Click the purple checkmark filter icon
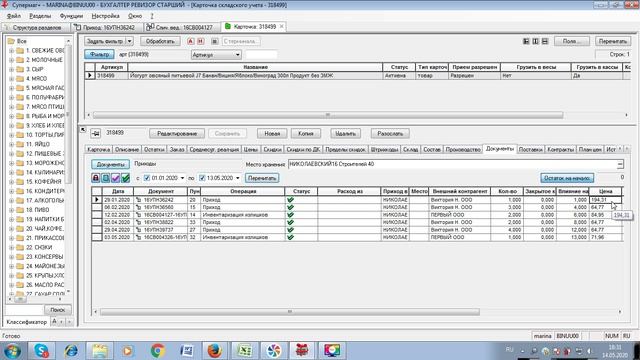Viewport: 640px width, 360px height. pyautogui.click(x=116, y=178)
